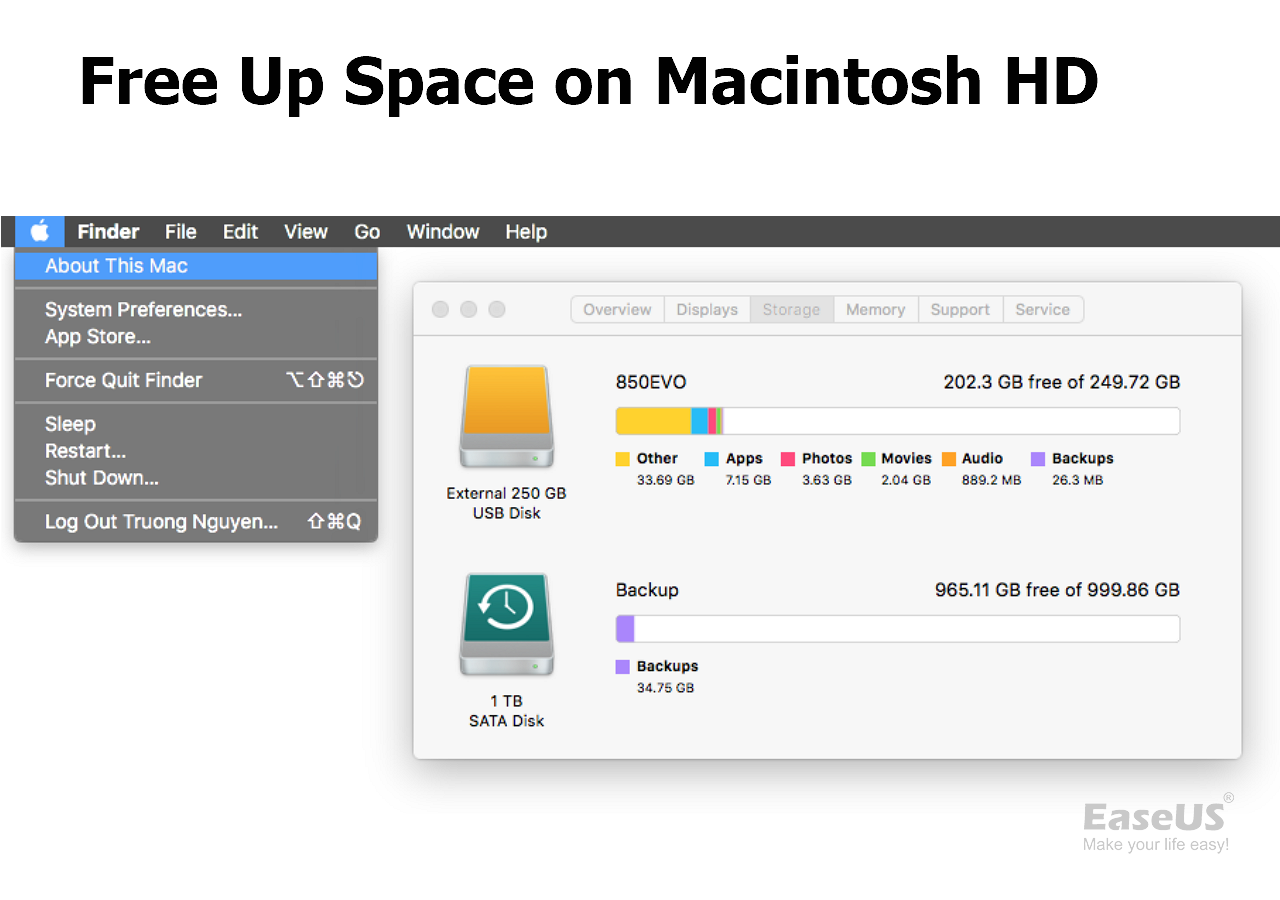Click the 2.04 GB Movies value

(x=906, y=480)
